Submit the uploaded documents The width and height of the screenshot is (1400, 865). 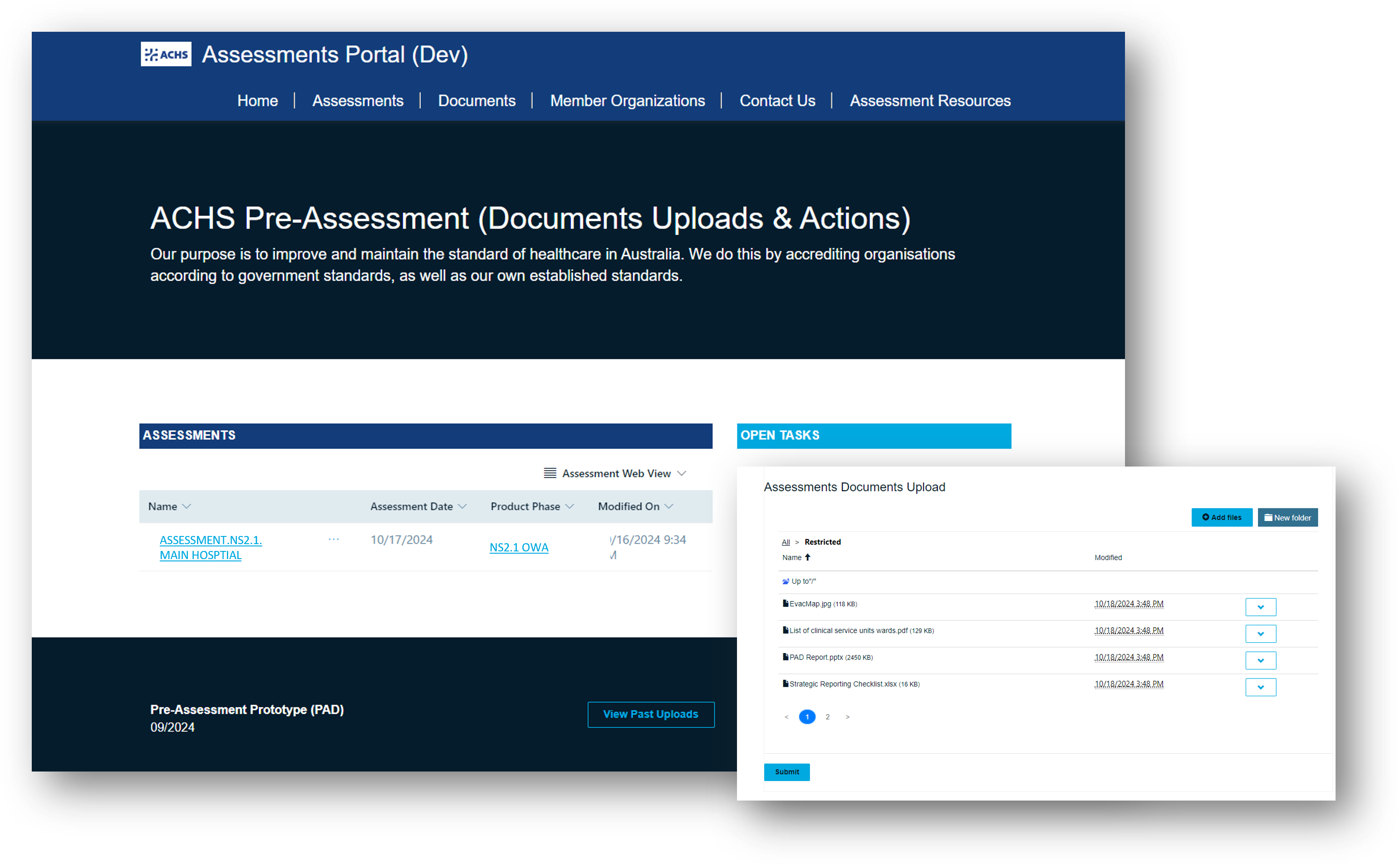(786, 772)
